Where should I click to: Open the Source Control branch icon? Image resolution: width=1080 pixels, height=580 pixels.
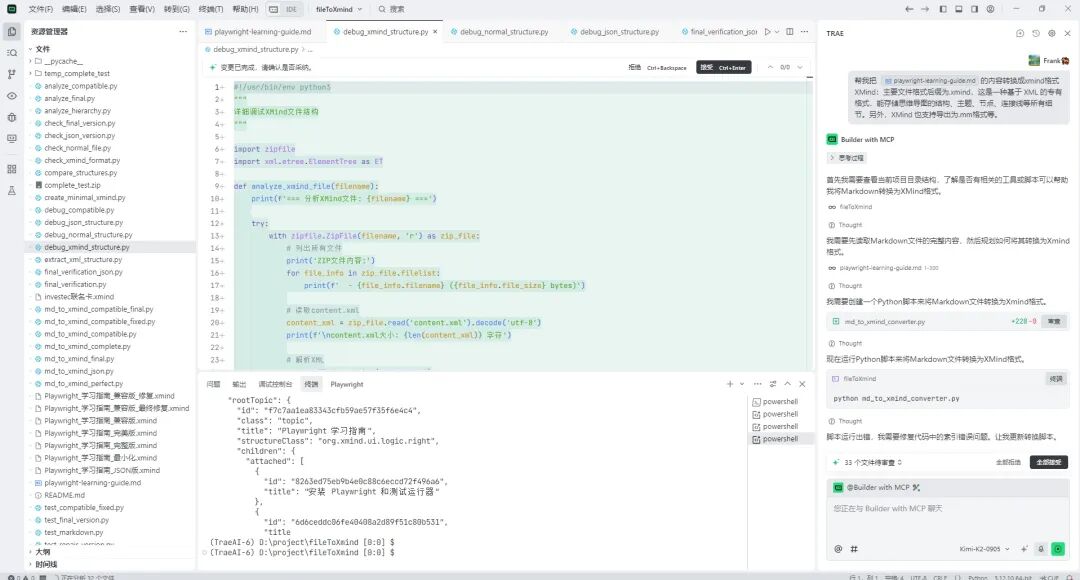click(x=12, y=74)
